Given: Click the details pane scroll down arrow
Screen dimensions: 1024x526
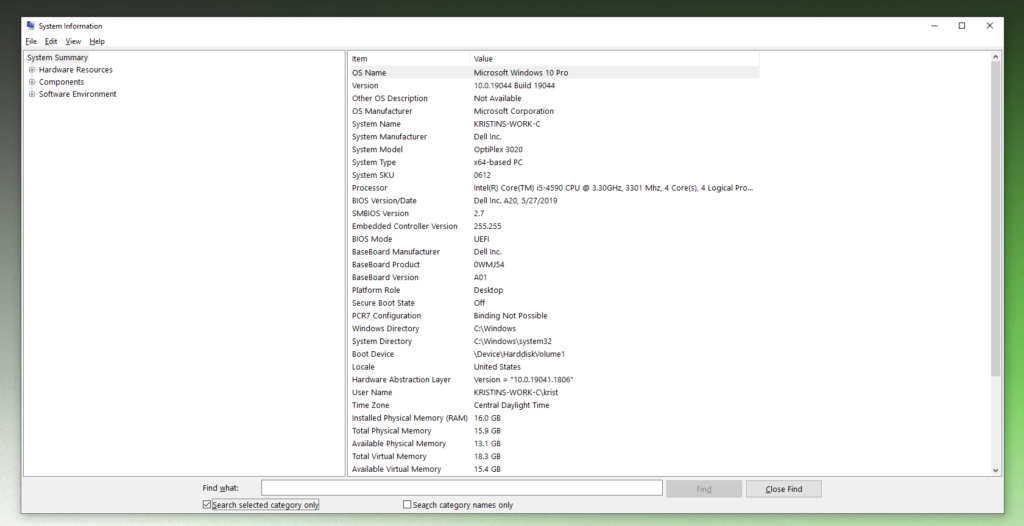Looking at the screenshot, I should click(995, 470).
